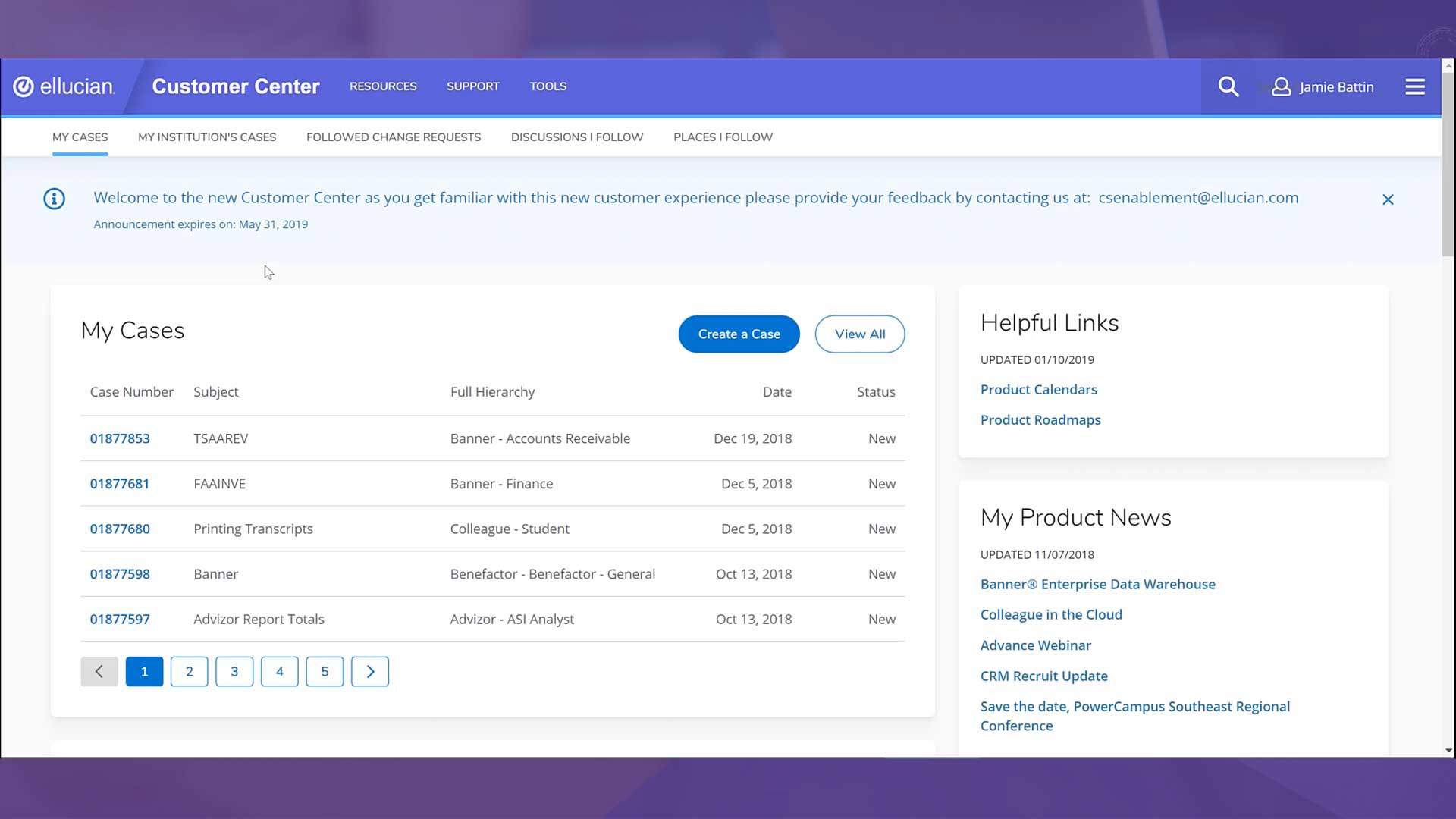Click the announcement info icon
Screen dimensions: 1456x819
54,199
